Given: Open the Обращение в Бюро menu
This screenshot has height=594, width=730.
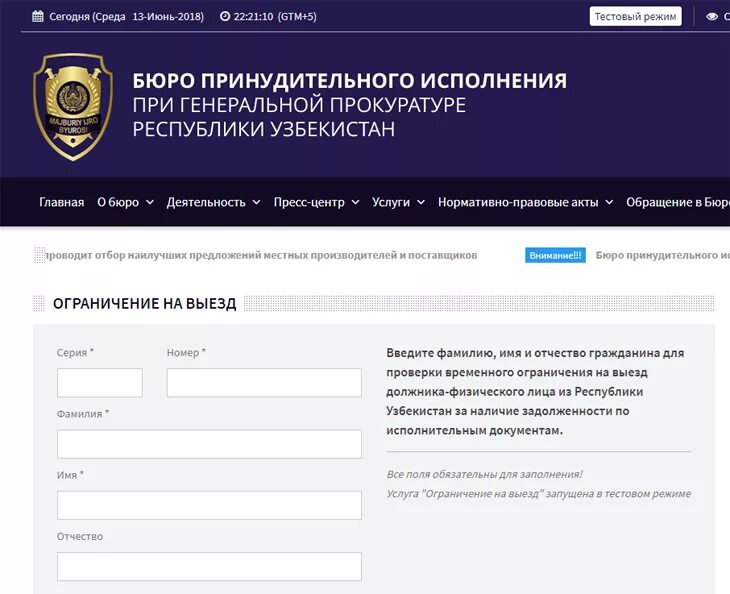Looking at the screenshot, I should point(678,202).
